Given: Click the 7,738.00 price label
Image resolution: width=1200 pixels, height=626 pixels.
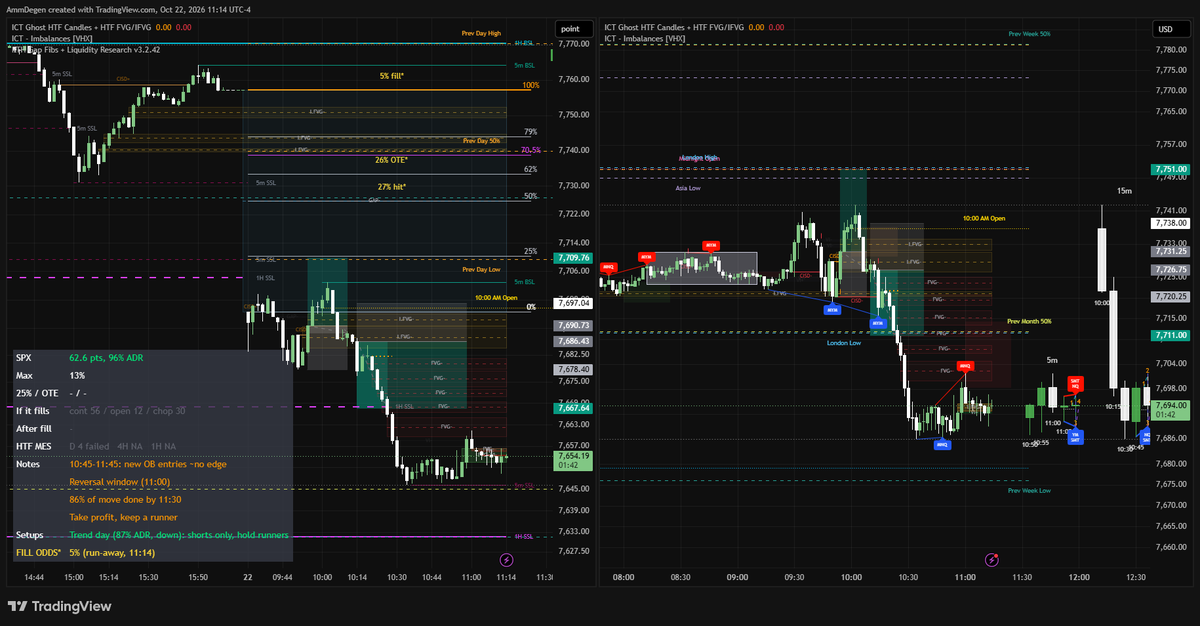Looking at the screenshot, I should [x=1169, y=223].
